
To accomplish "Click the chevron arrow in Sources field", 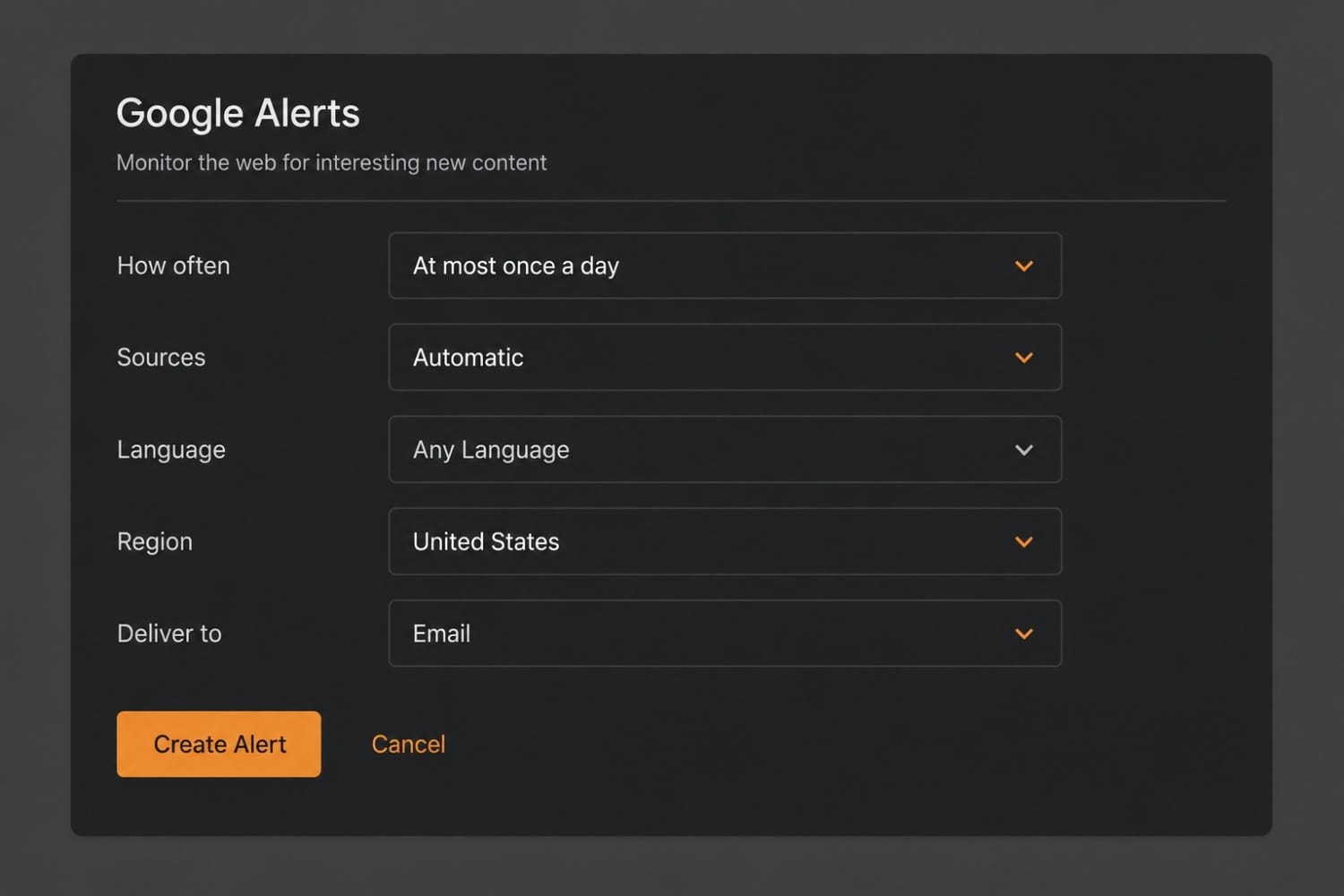I will [1024, 358].
